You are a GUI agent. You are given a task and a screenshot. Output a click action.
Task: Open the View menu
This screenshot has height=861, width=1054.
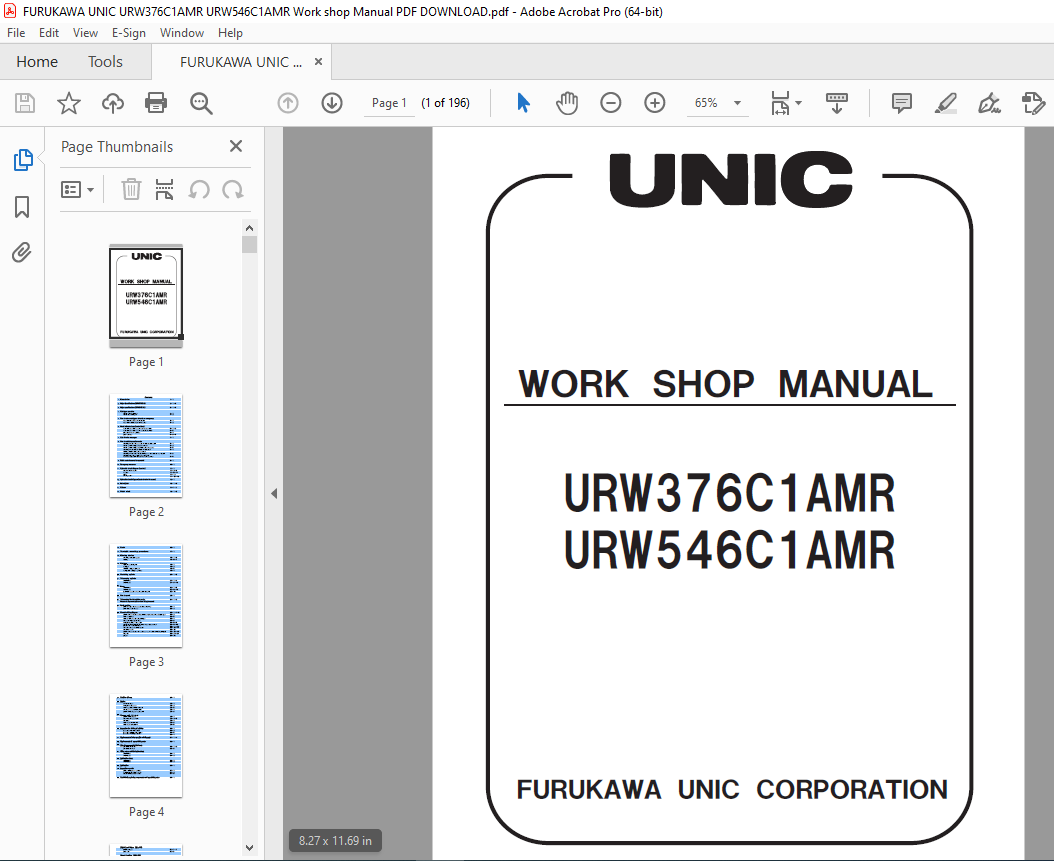[x=85, y=33]
